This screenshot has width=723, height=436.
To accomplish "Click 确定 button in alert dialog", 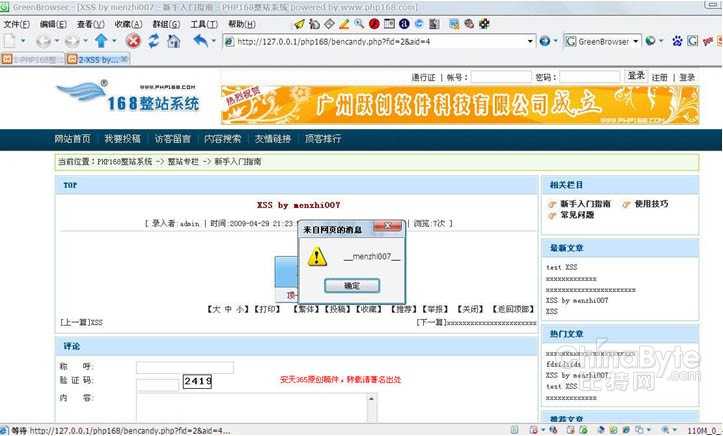I will tap(352, 286).
